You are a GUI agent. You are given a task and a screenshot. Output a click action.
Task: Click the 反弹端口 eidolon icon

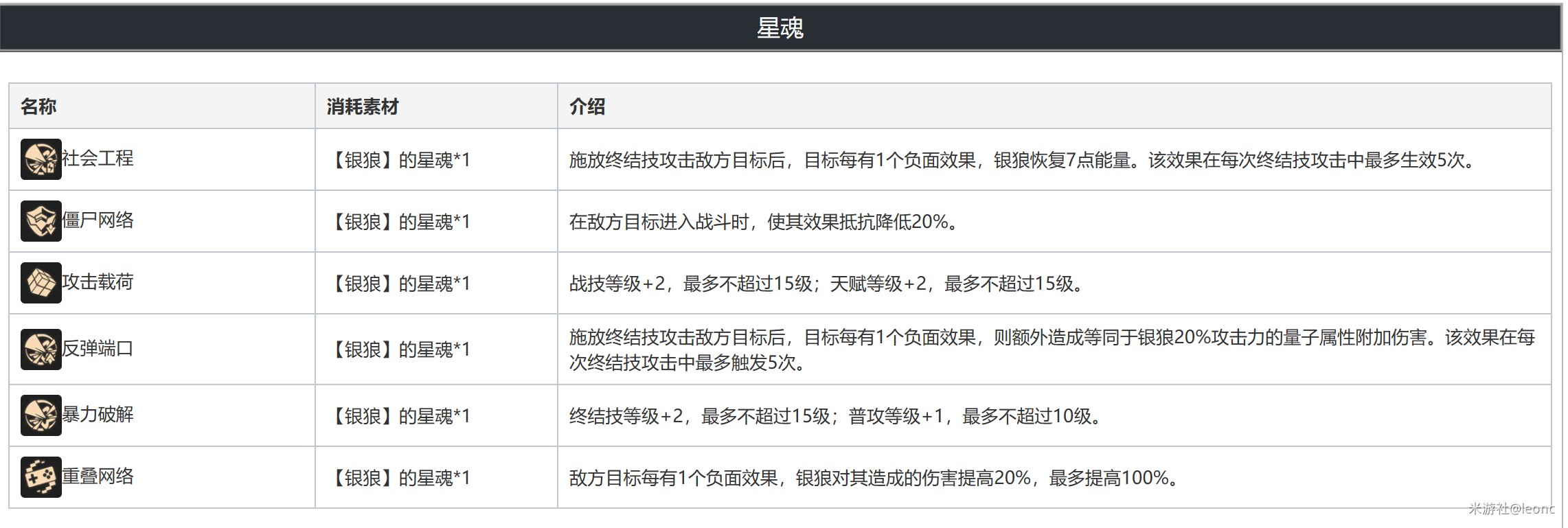(x=41, y=349)
